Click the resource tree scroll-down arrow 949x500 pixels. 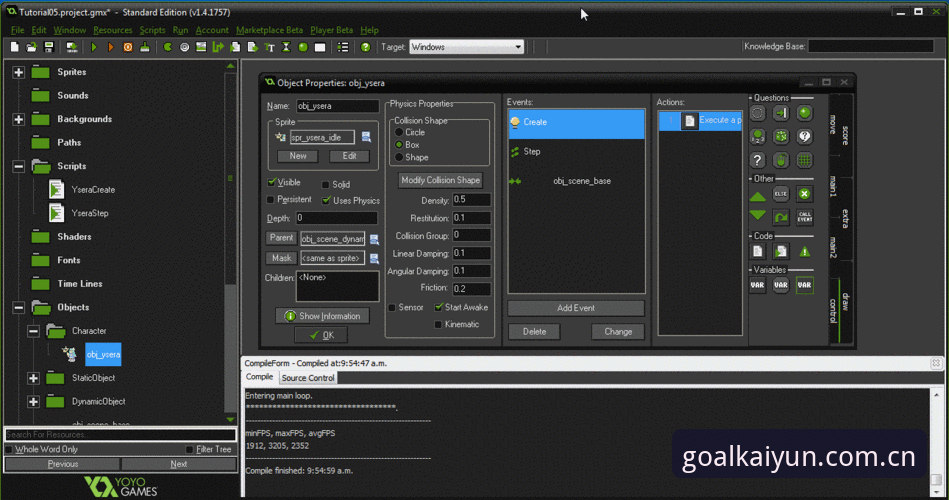coord(231,419)
